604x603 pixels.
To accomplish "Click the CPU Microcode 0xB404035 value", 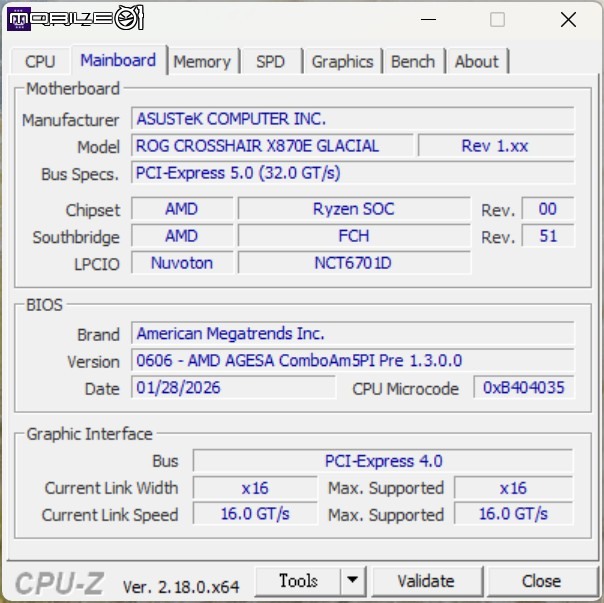I will (524, 387).
